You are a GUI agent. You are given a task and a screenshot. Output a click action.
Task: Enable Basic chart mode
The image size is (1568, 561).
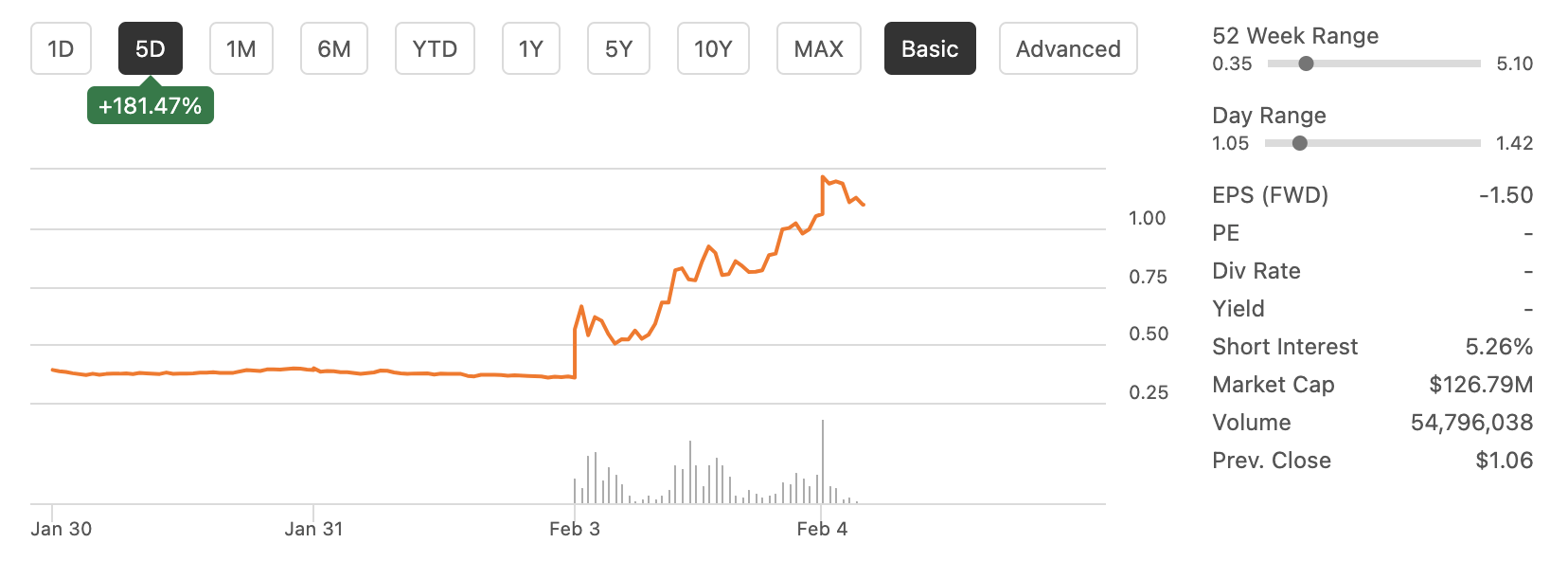coord(929,48)
